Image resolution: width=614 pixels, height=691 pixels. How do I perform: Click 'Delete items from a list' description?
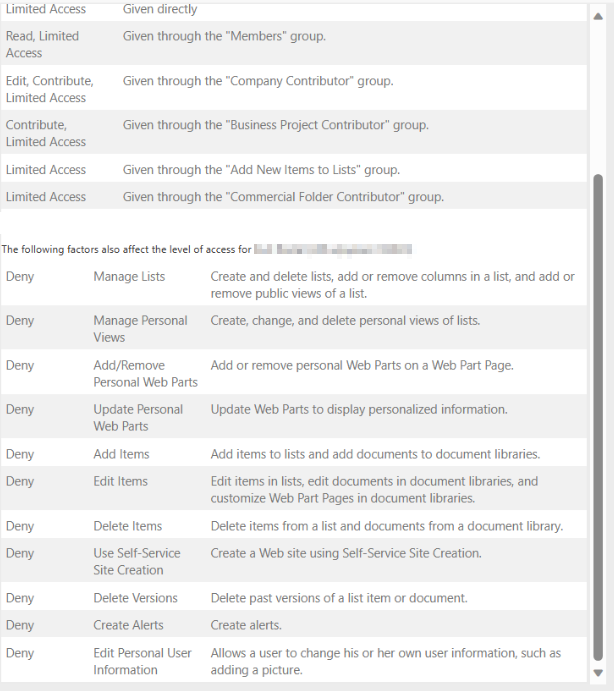(387, 526)
